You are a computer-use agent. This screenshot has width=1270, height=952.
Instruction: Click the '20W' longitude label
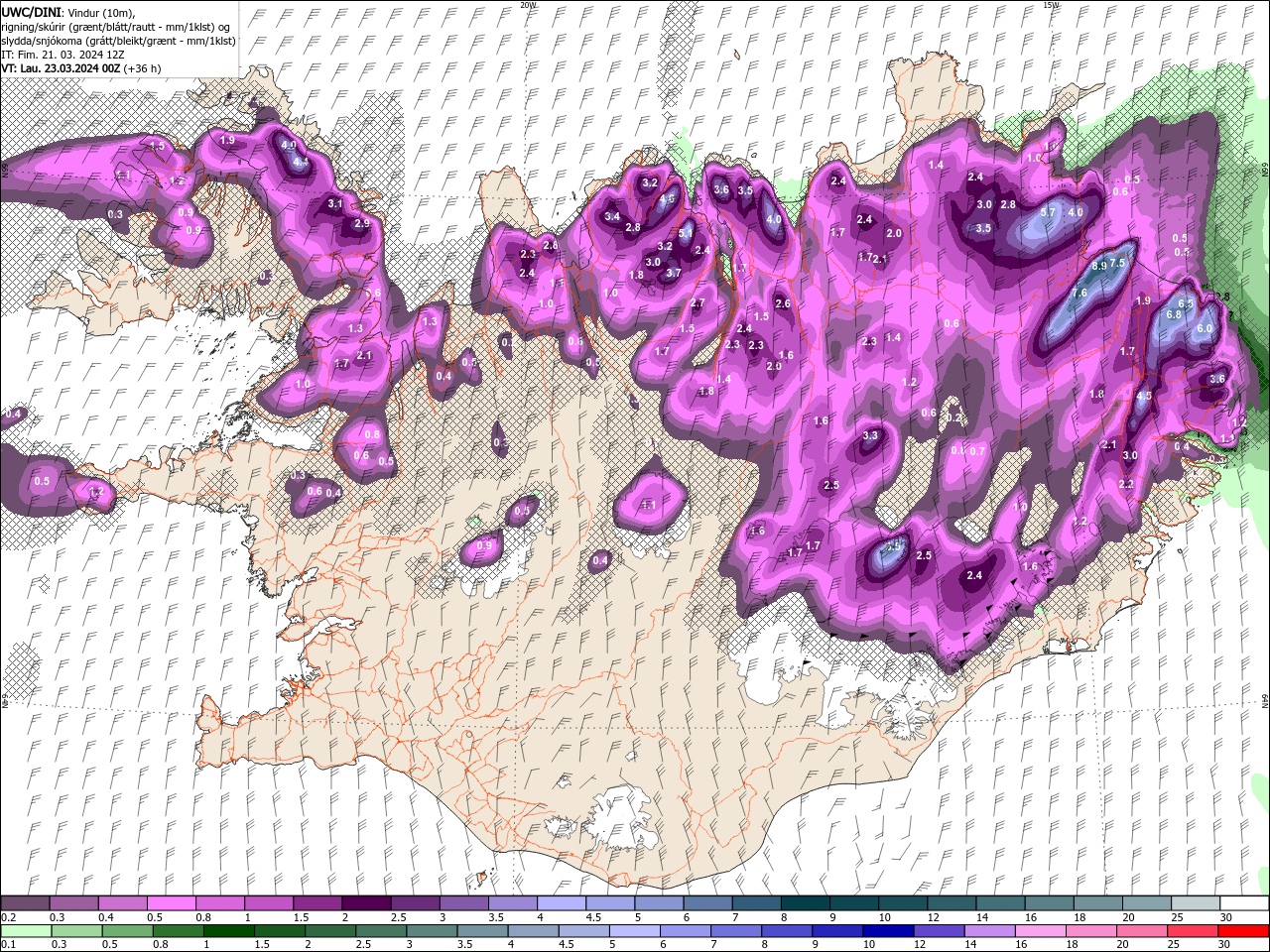coord(528,5)
